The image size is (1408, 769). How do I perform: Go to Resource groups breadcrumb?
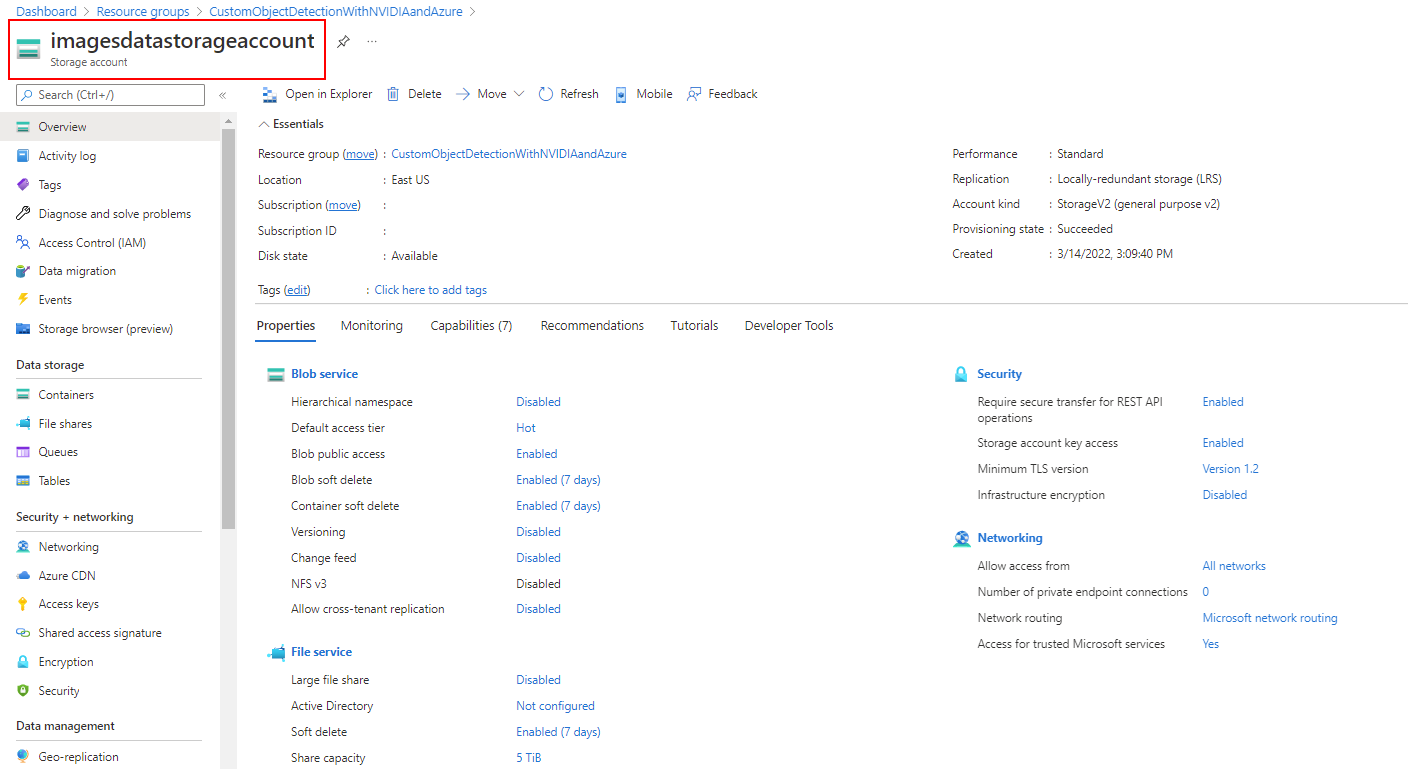coord(143,12)
